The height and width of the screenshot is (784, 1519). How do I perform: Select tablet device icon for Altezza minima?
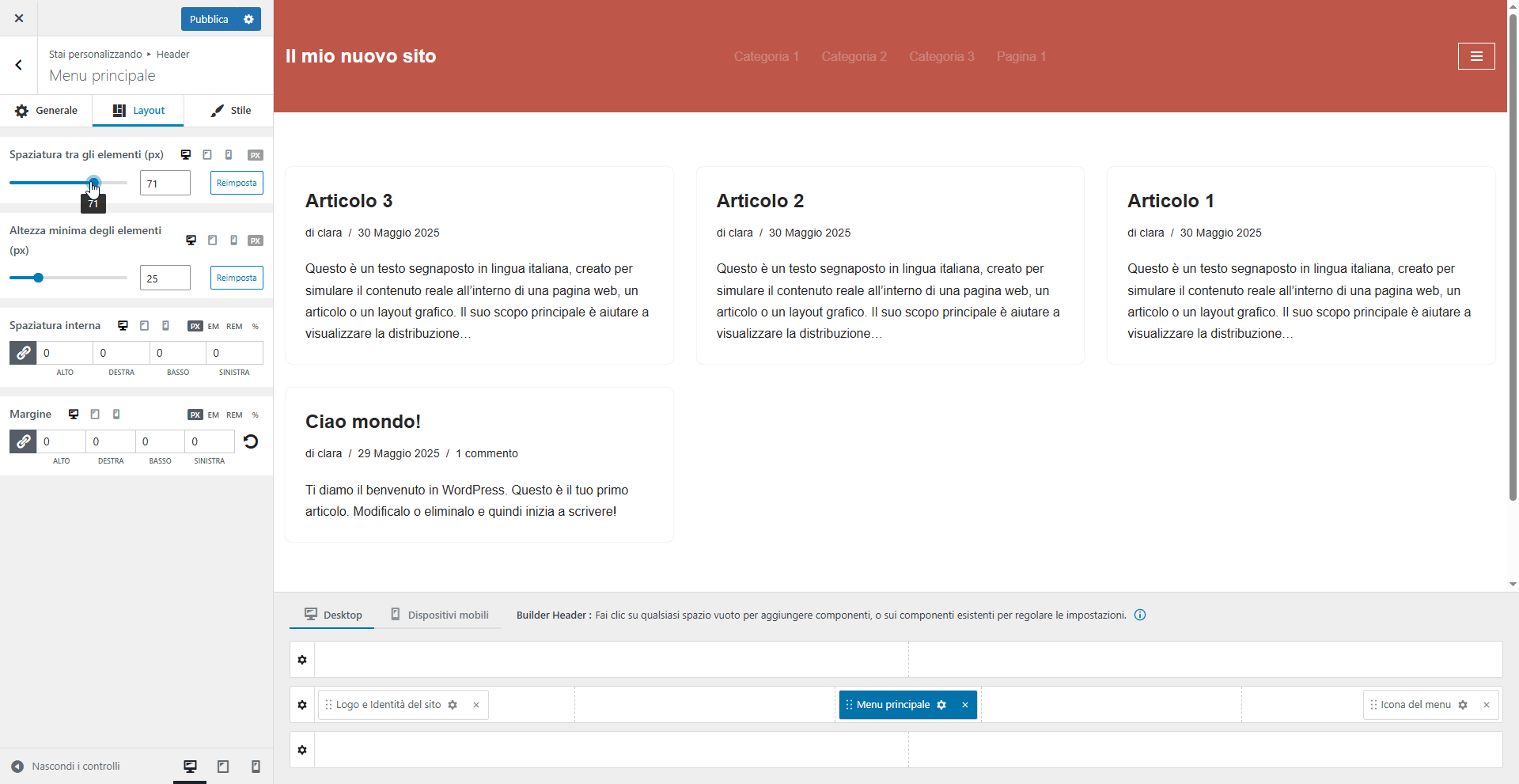pos(212,241)
